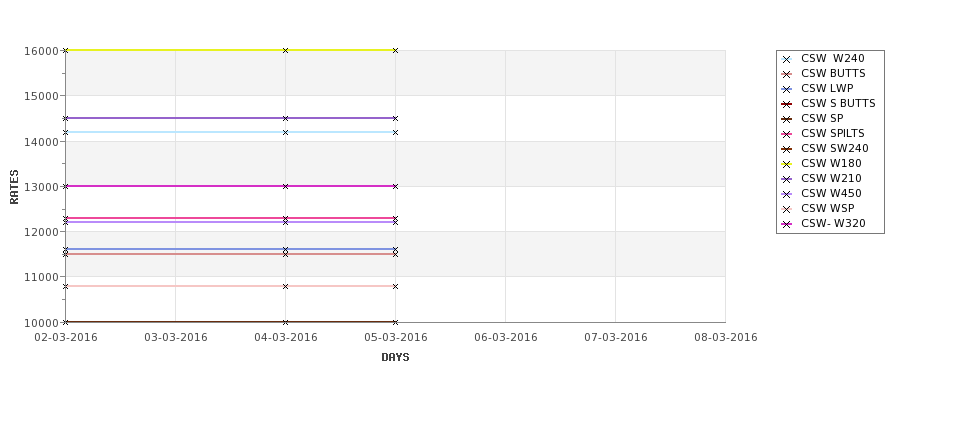This screenshot has width=975, height=429.
Task: Click the CSW W240 legend marker
Action: pyautogui.click(x=787, y=60)
